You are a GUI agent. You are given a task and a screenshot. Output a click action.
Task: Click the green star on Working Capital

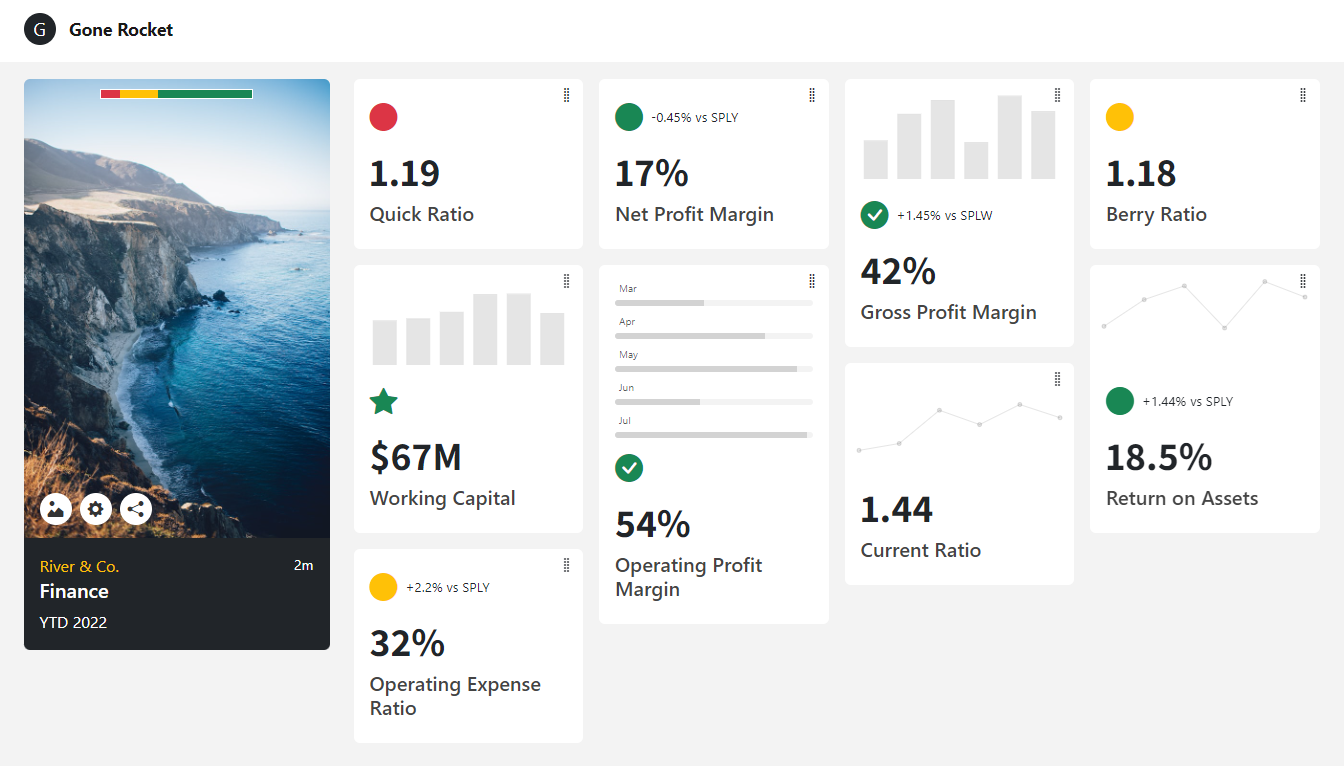(x=384, y=402)
